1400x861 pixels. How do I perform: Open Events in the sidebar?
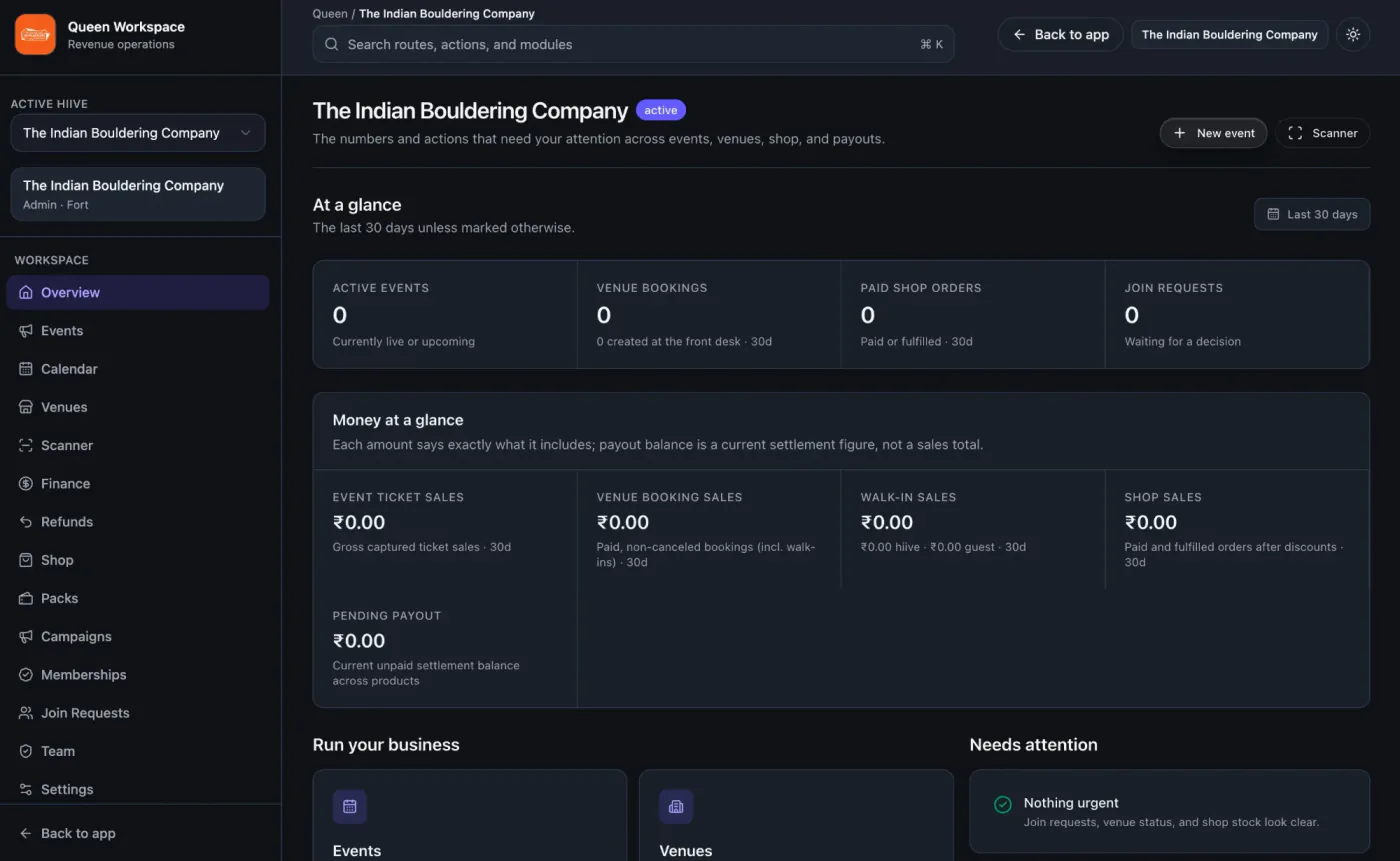pyautogui.click(x=138, y=331)
